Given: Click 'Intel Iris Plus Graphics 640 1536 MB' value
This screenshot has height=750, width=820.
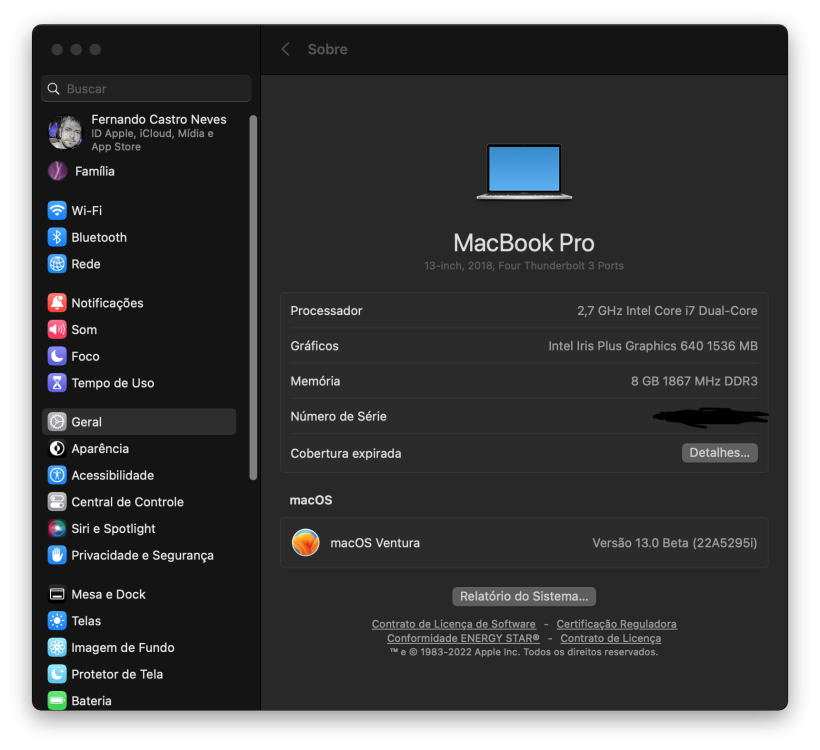Looking at the screenshot, I should [x=653, y=346].
